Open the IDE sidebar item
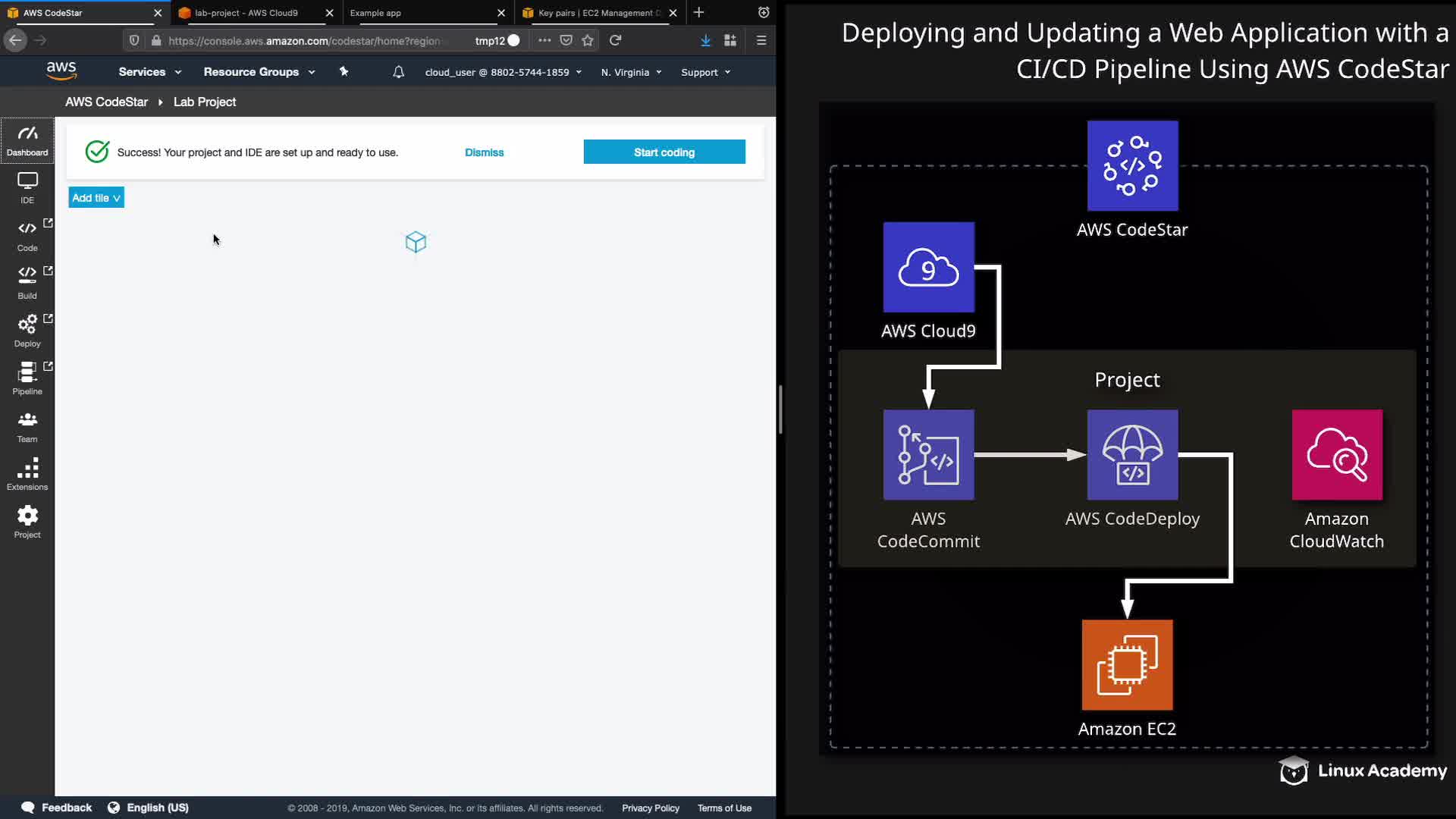Viewport: 1456px width, 819px height. [x=27, y=187]
